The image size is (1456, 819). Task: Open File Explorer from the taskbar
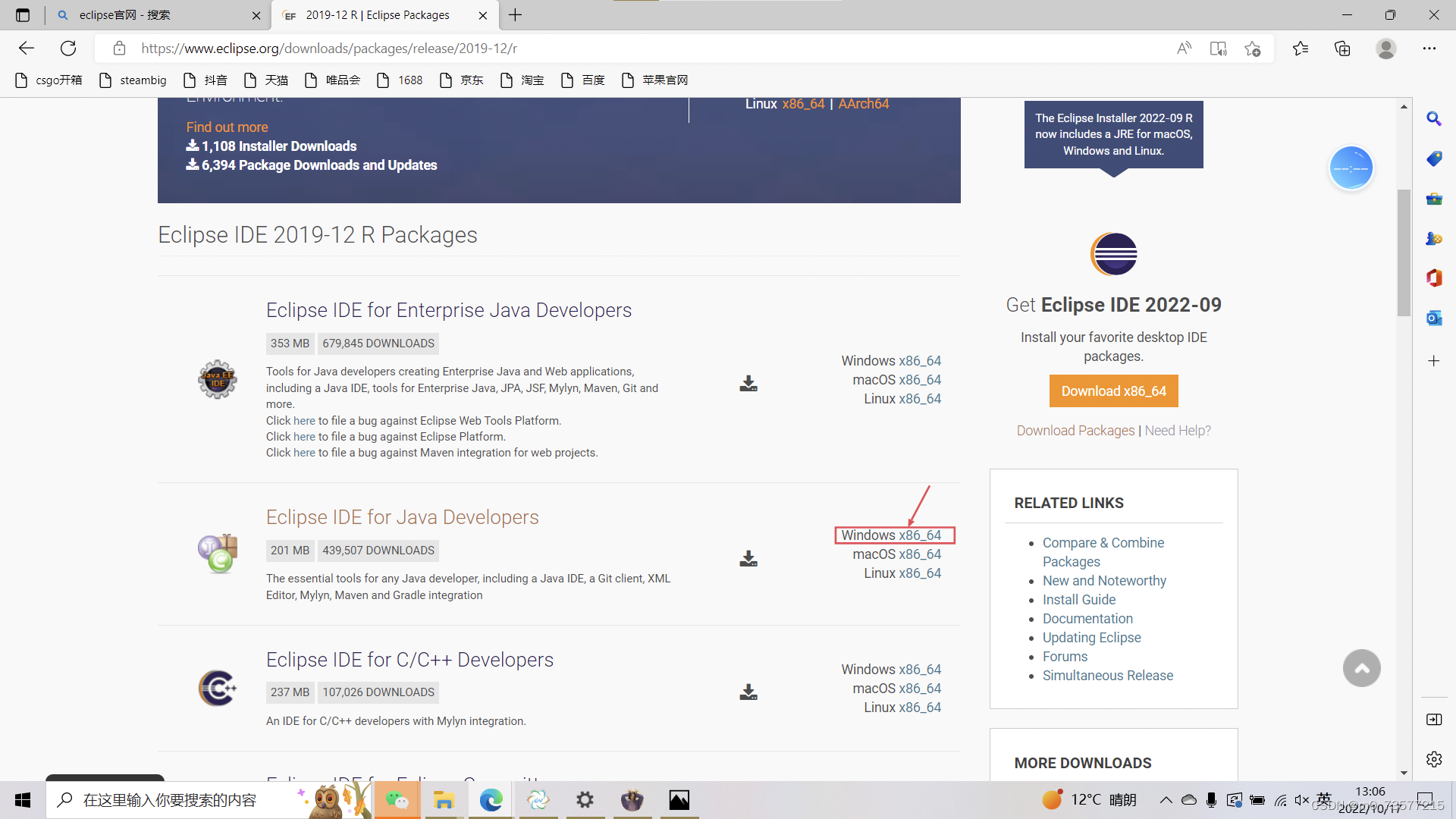point(444,800)
